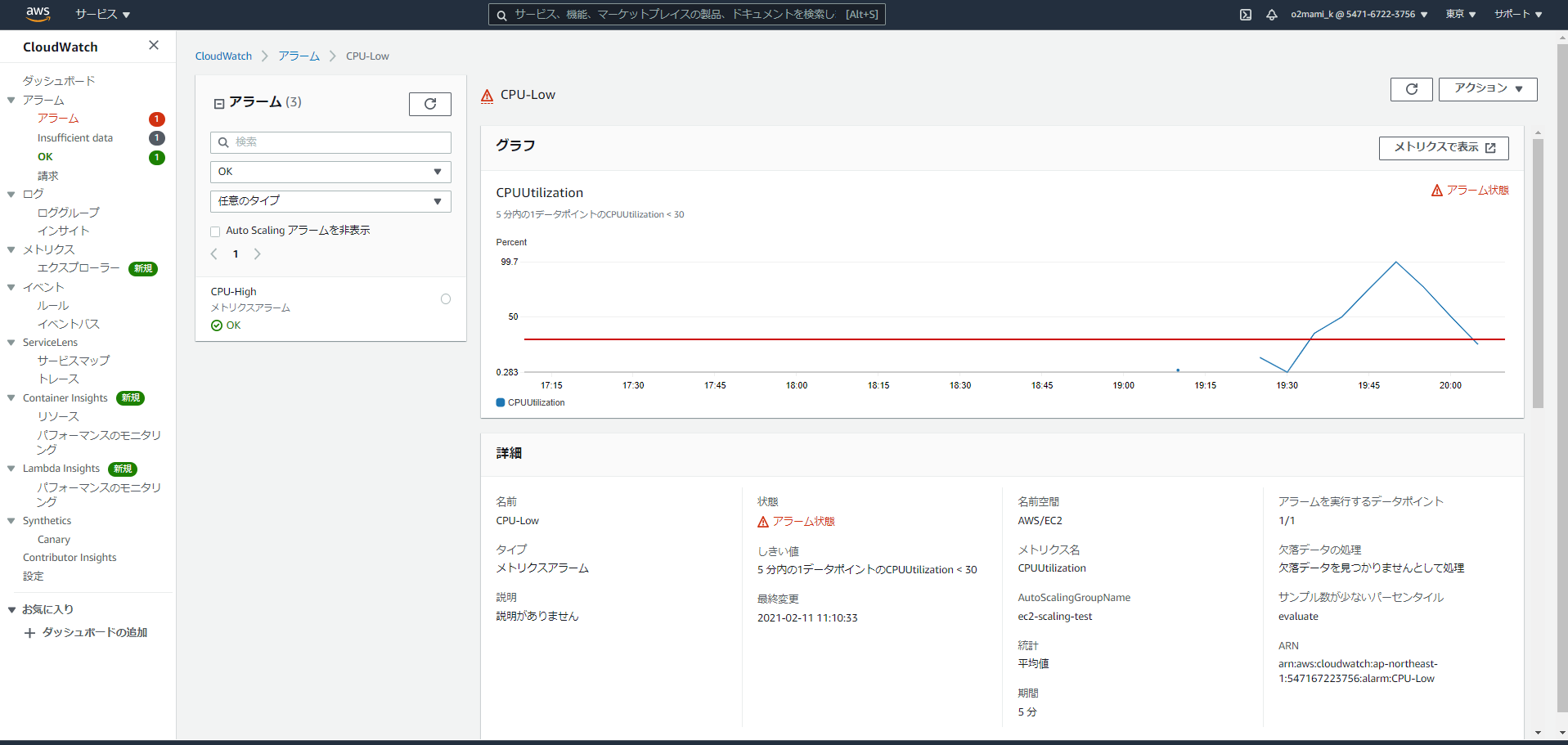Open インサイト under logs
The height and width of the screenshot is (745, 1568).
point(63,231)
